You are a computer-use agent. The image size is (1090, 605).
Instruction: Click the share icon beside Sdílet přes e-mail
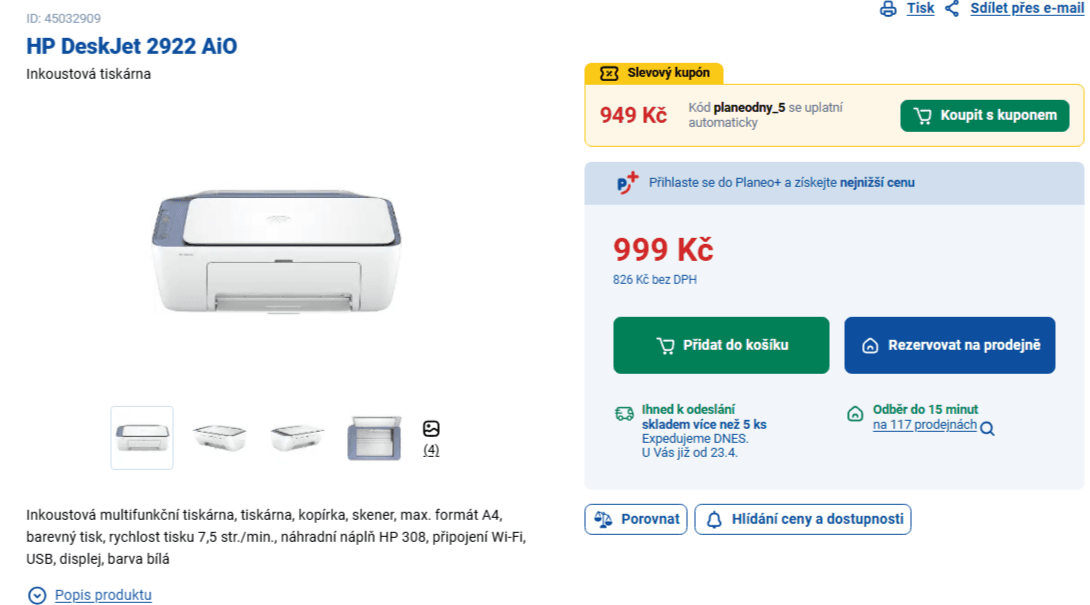[x=952, y=9]
